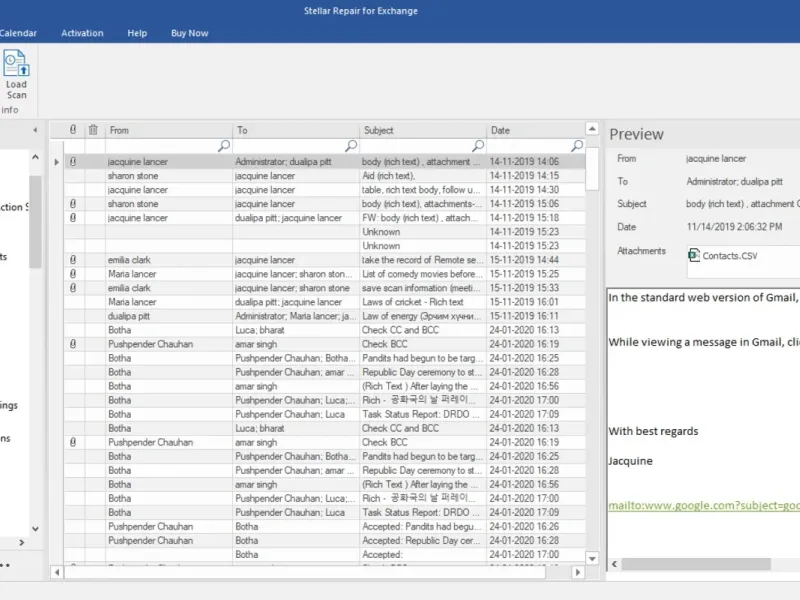Click search magnifier in Date filter
The image size is (800, 600).
pyautogui.click(x=577, y=146)
